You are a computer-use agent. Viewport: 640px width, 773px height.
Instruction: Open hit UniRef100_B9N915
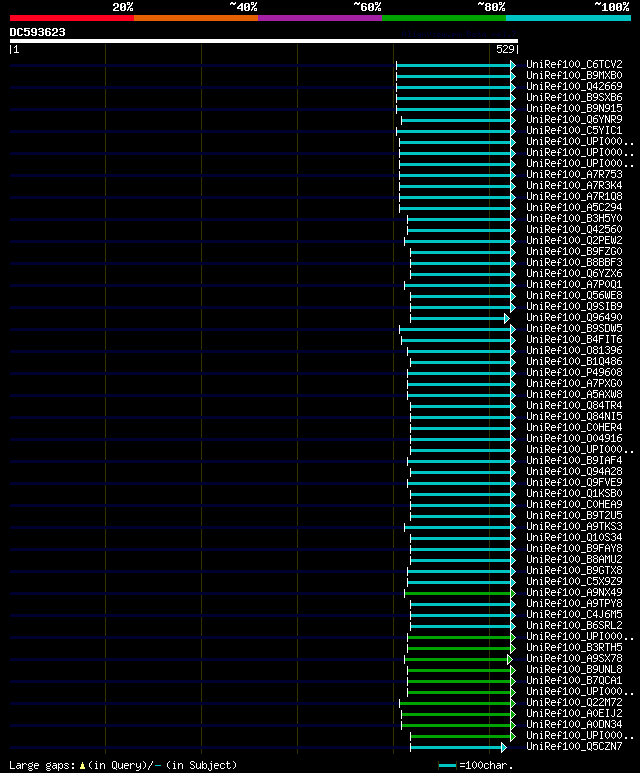574,108
